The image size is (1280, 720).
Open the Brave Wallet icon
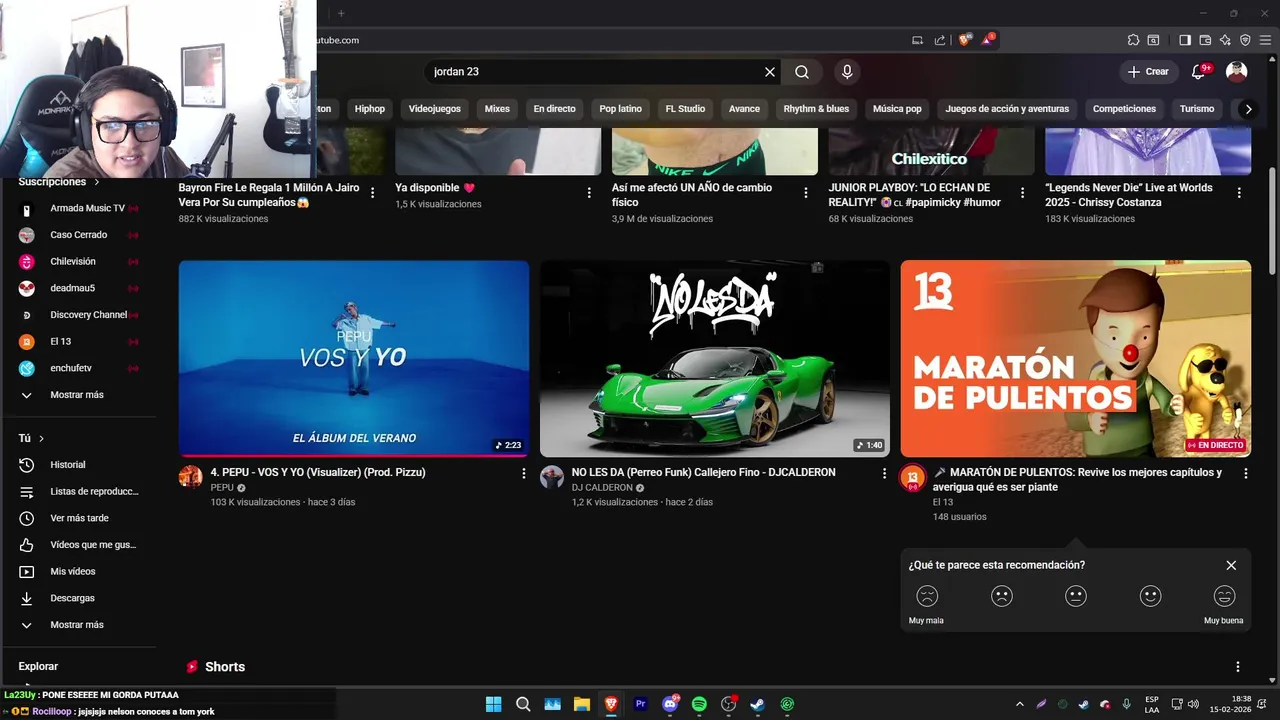1205,40
